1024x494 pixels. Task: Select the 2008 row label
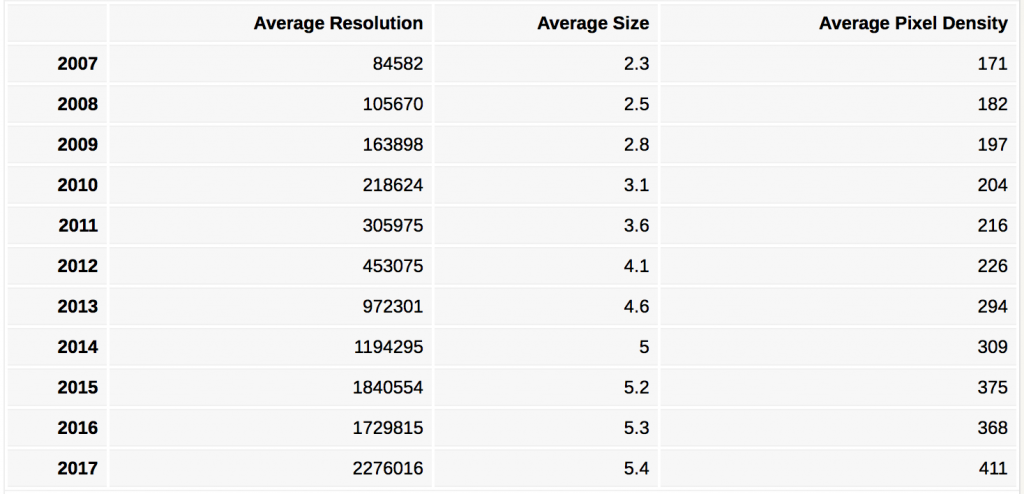click(78, 104)
